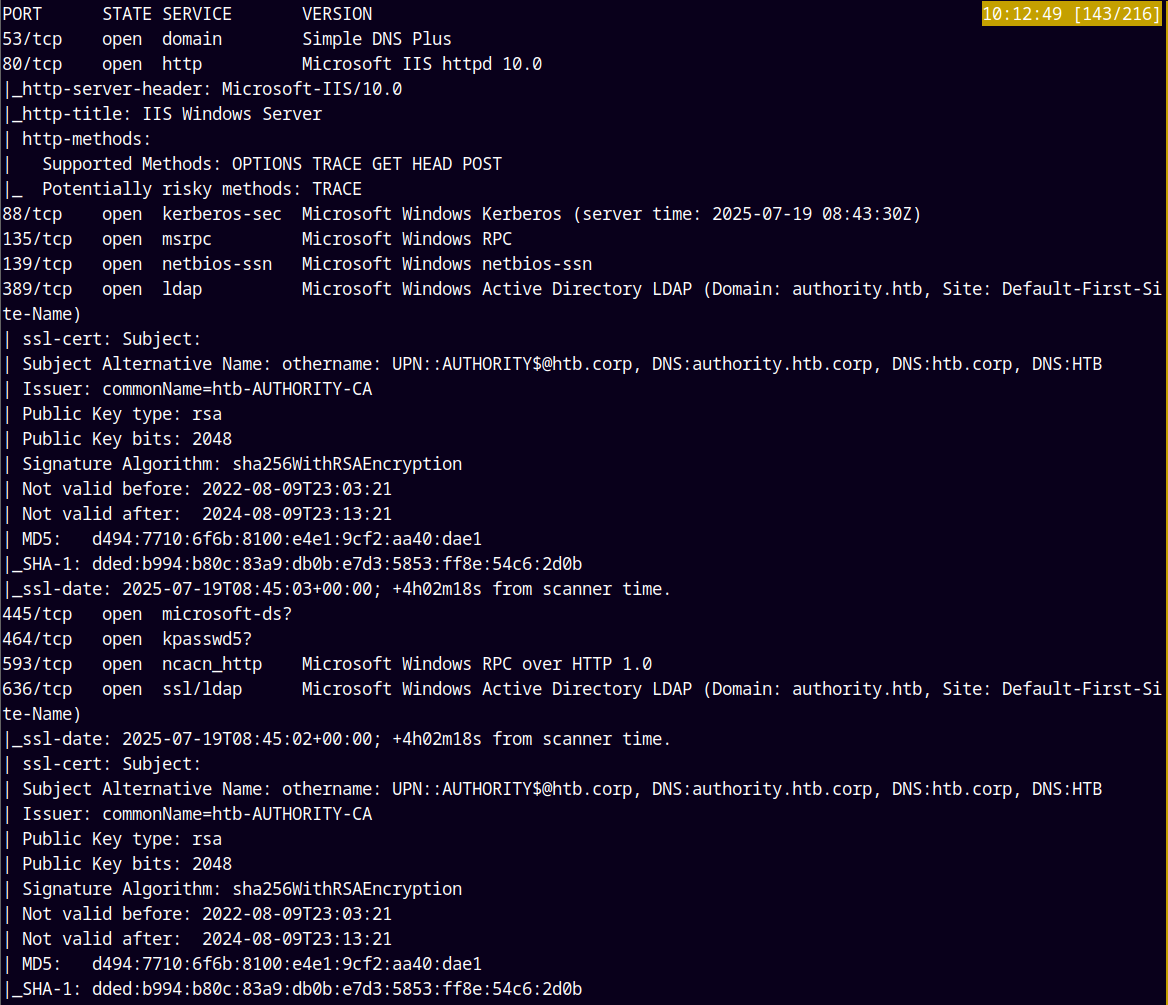
Task: Click the 'VERSION' column header
Action: pyautogui.click(x=337, y=14)
